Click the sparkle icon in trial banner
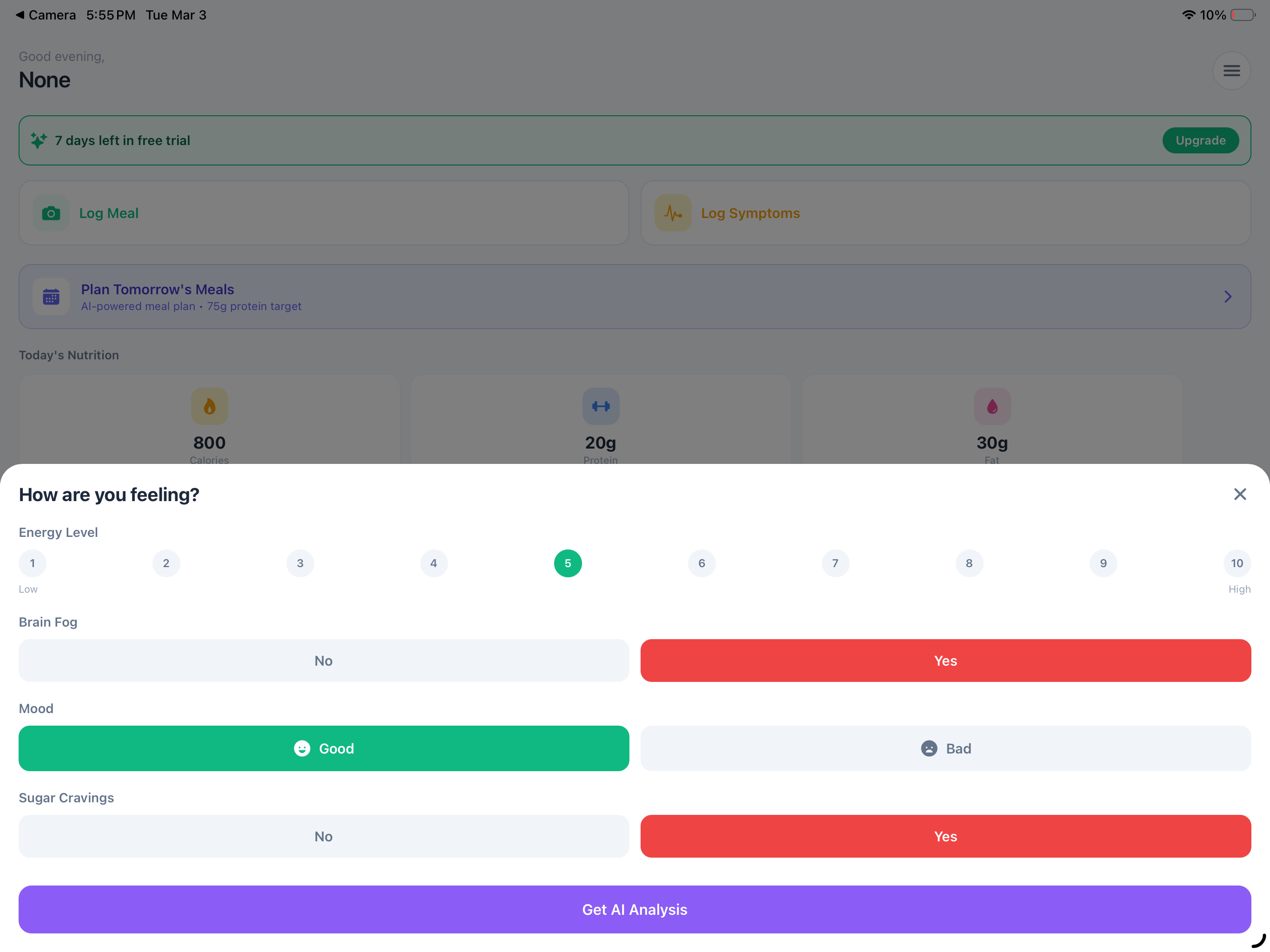Viewport: 1270px width, 952px height. click(39, 141)
